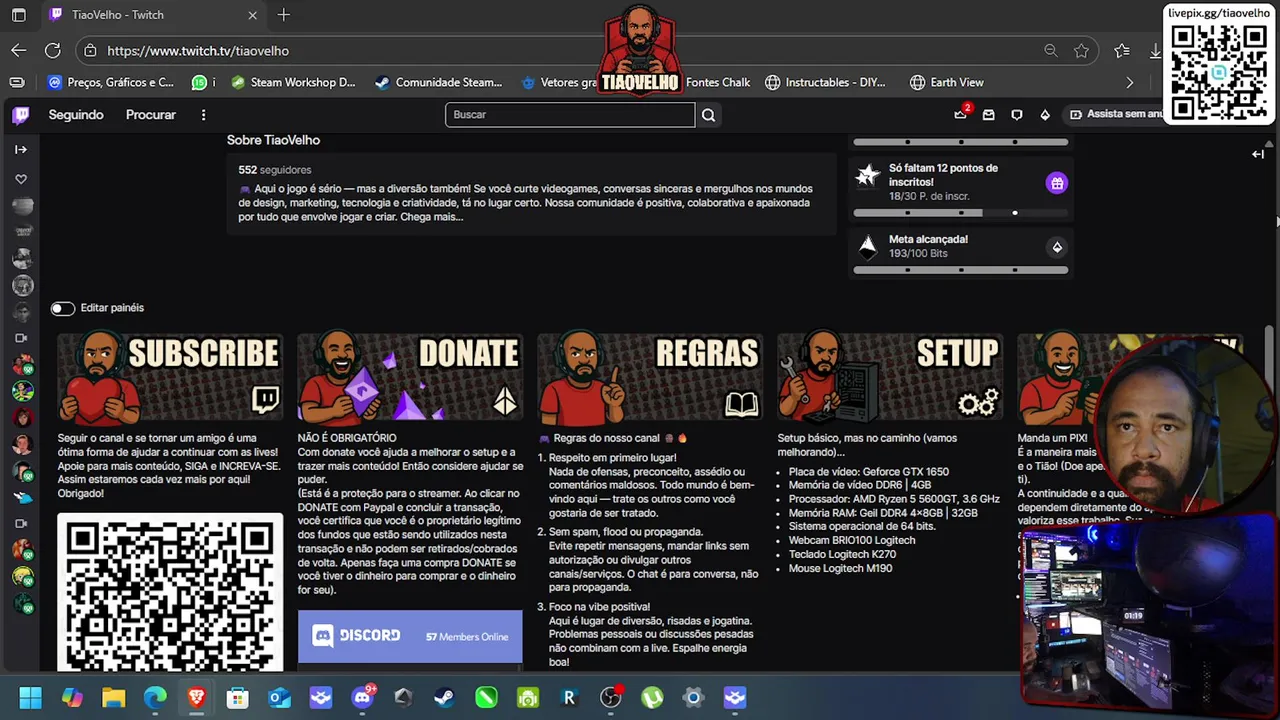Open the three-dot more menu
The height and width of the screenshot is (720, 1280).
coord(203,115)
